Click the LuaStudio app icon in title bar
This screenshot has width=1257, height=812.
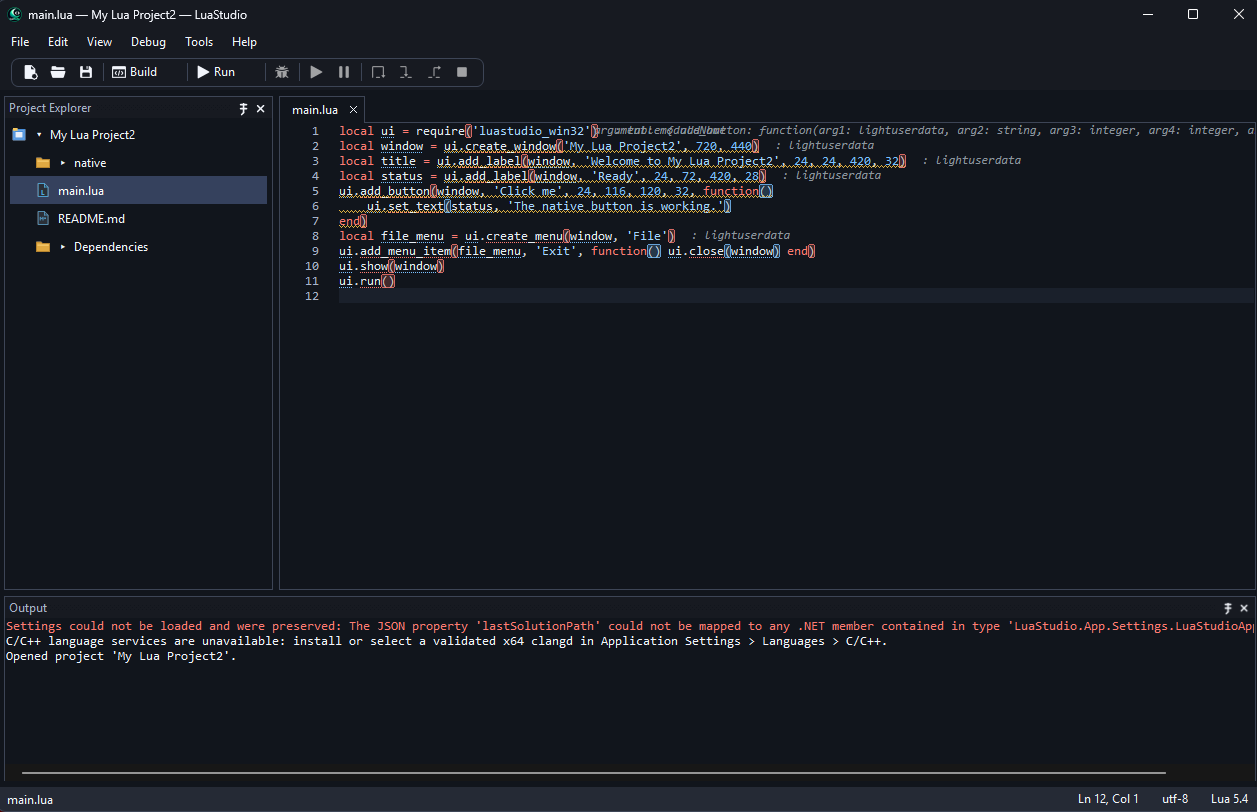click(15, 15)
